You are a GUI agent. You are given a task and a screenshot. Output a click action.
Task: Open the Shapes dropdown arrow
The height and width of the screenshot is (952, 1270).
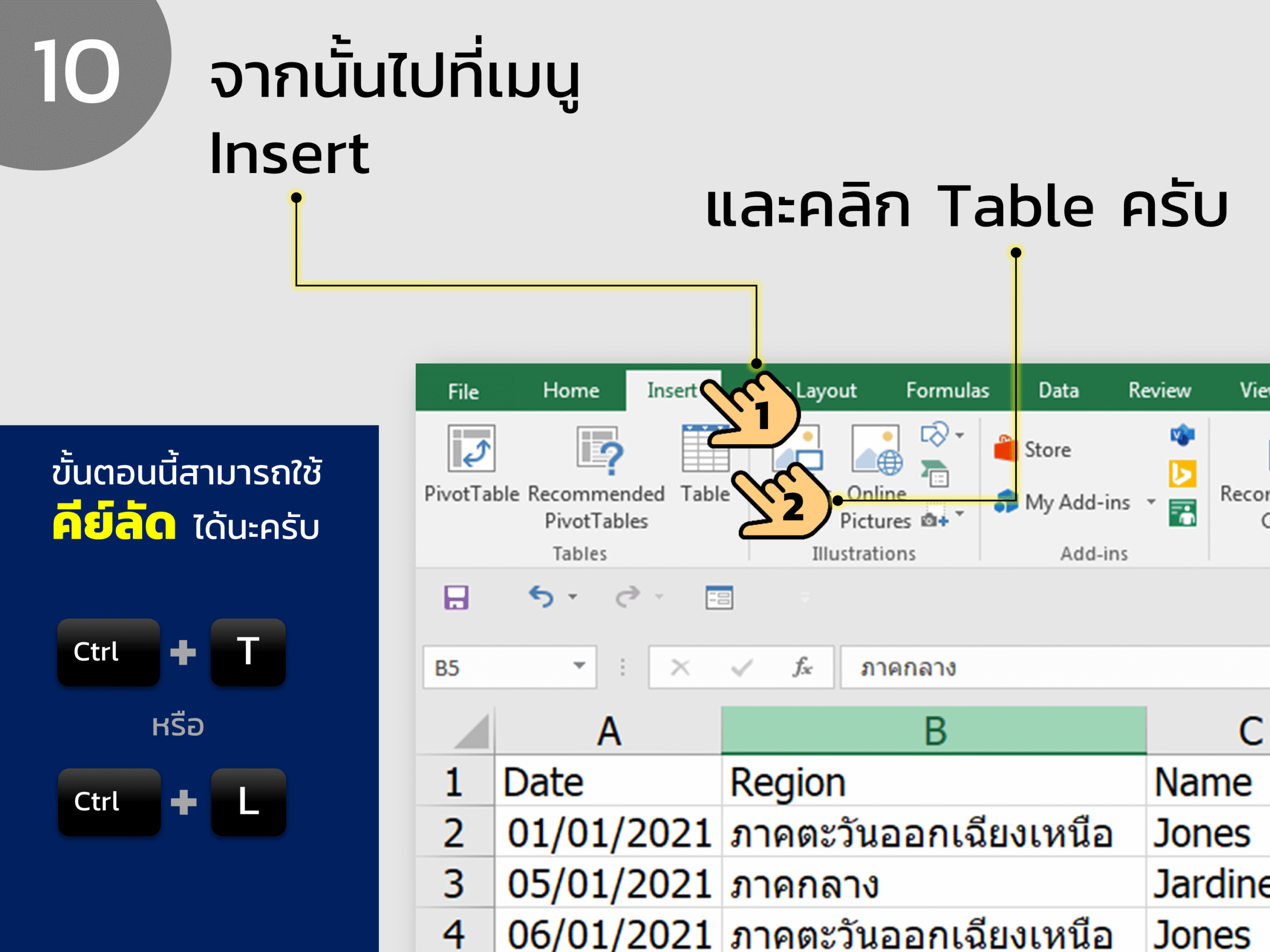(x=959, y=435)
